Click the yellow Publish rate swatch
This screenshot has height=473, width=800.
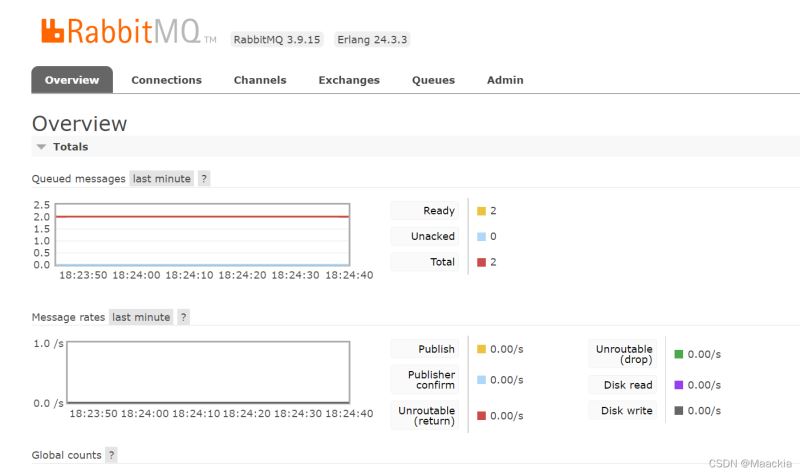pyautogui.click(x=481, y=349)
